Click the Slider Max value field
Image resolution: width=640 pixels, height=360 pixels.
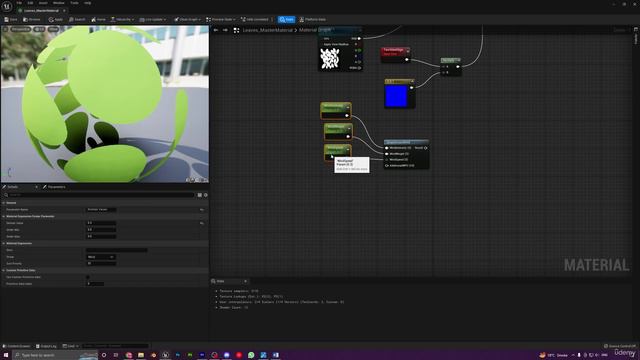point(101,236)
